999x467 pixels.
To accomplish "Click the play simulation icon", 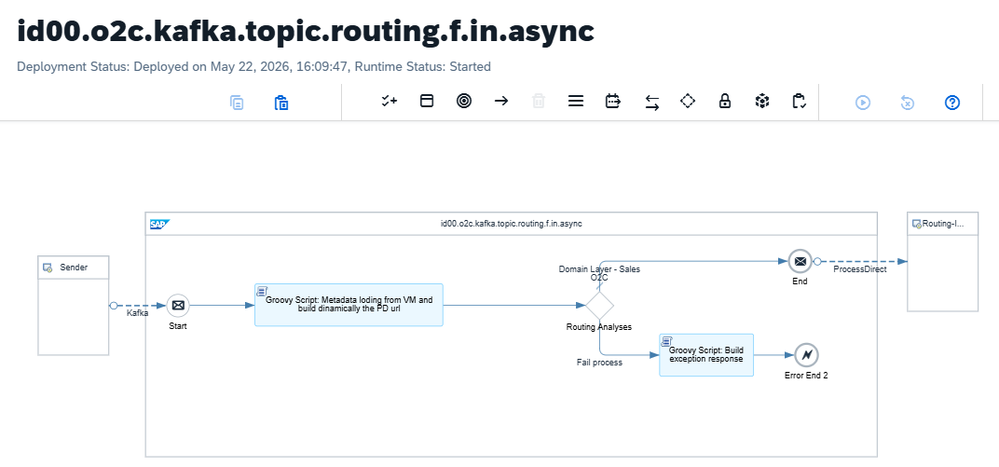I will pos(863,102).
